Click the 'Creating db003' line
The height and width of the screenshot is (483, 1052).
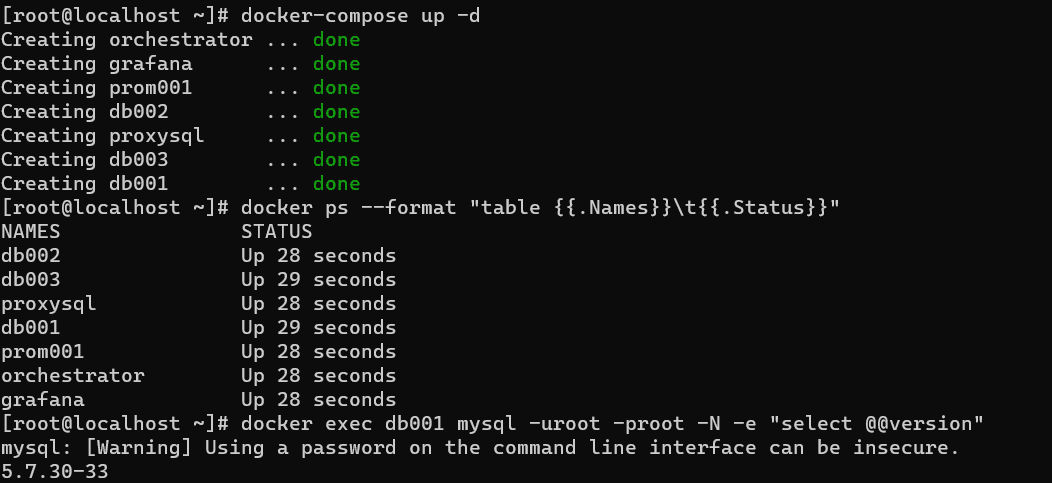tap(180, 160)
